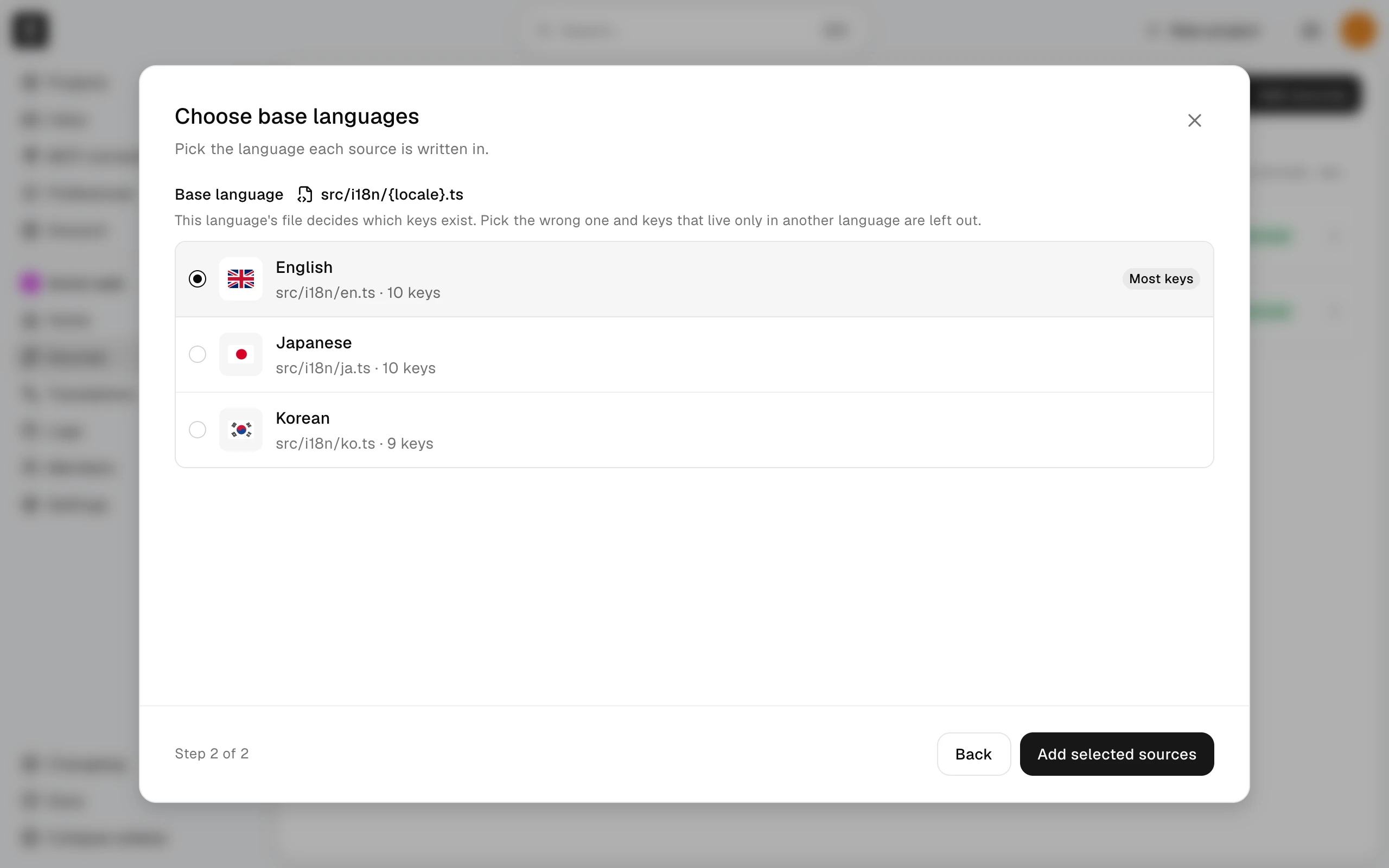Click the src/i18n/en.ts · 10 keys text
This screenshot has height=868, width=1389.
tap(358, 293)
